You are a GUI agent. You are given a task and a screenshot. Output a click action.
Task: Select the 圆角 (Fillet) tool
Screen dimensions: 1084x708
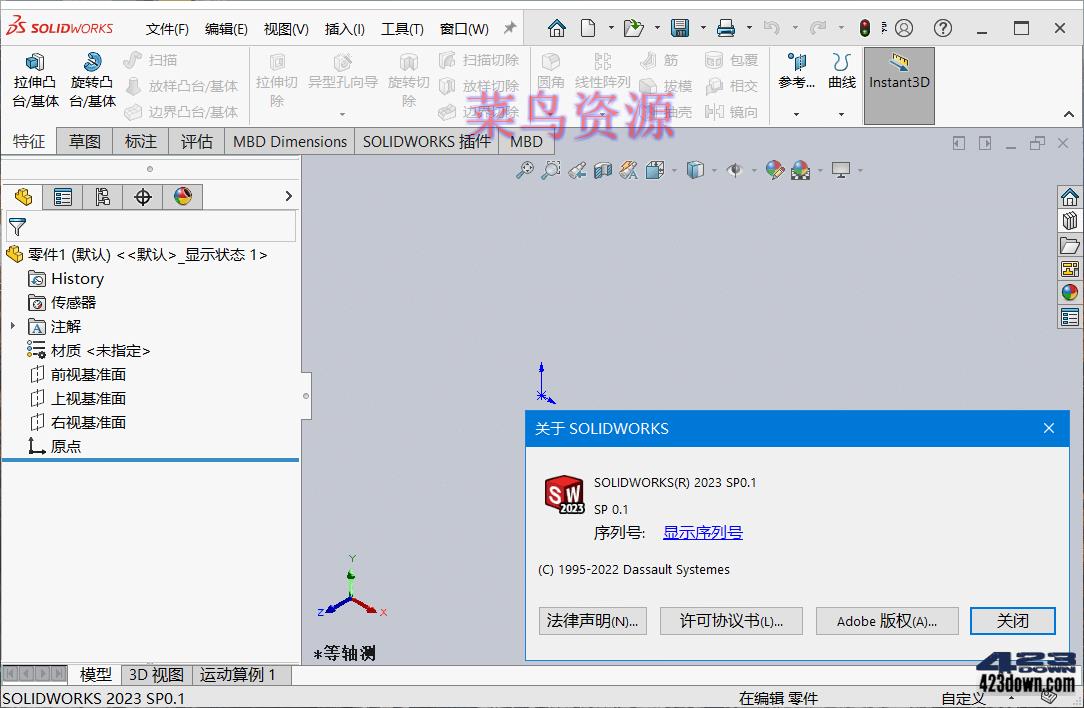(550, 70)
